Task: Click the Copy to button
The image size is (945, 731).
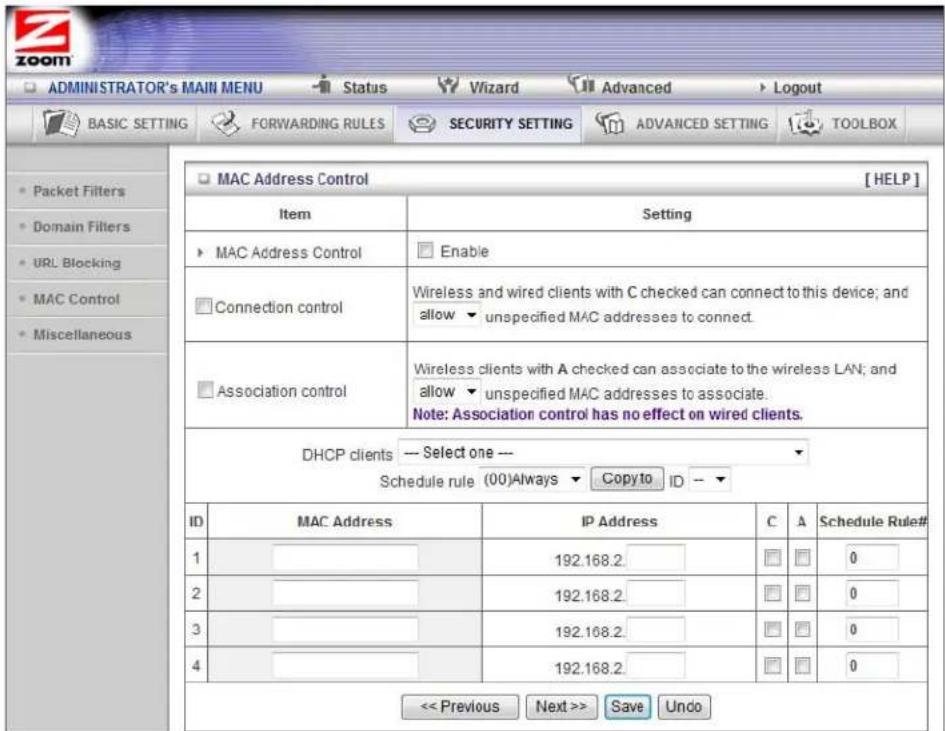Action: [627, 478]
